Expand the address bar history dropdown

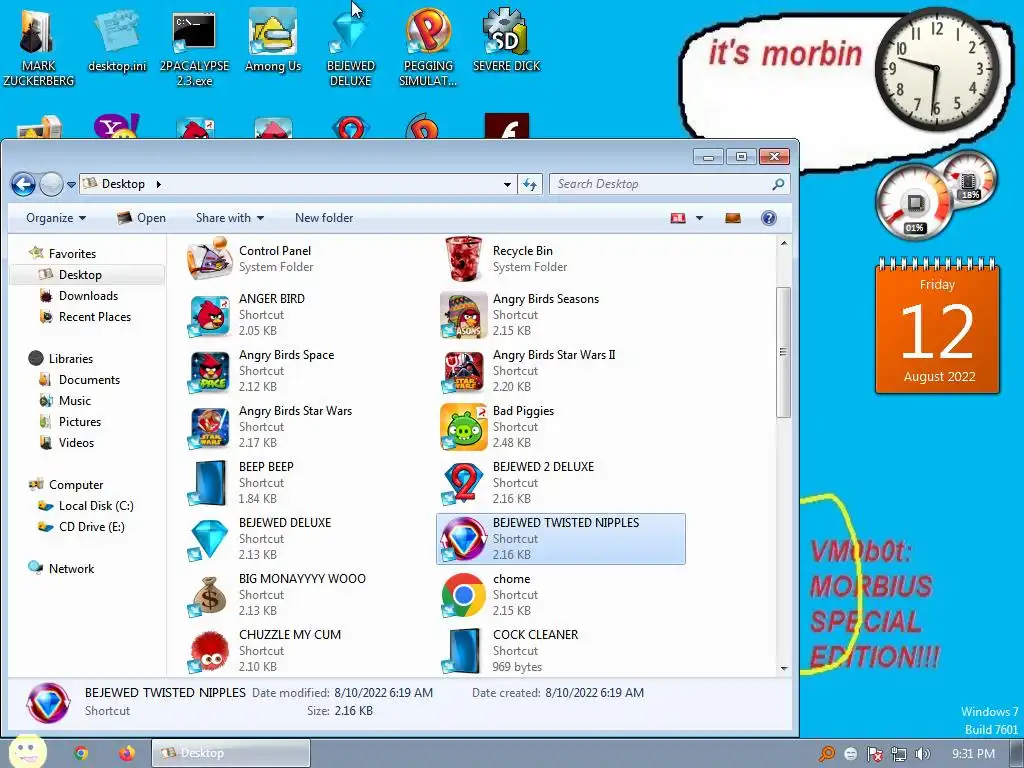[507, 185]
